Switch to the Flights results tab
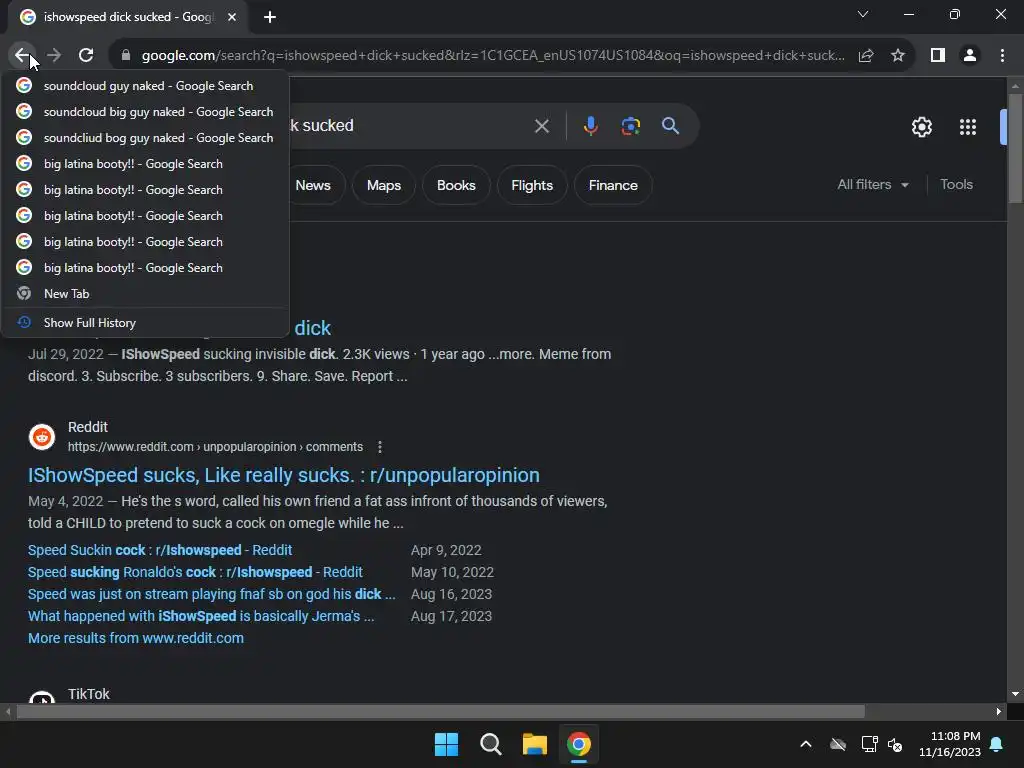 tap(532, 185)
